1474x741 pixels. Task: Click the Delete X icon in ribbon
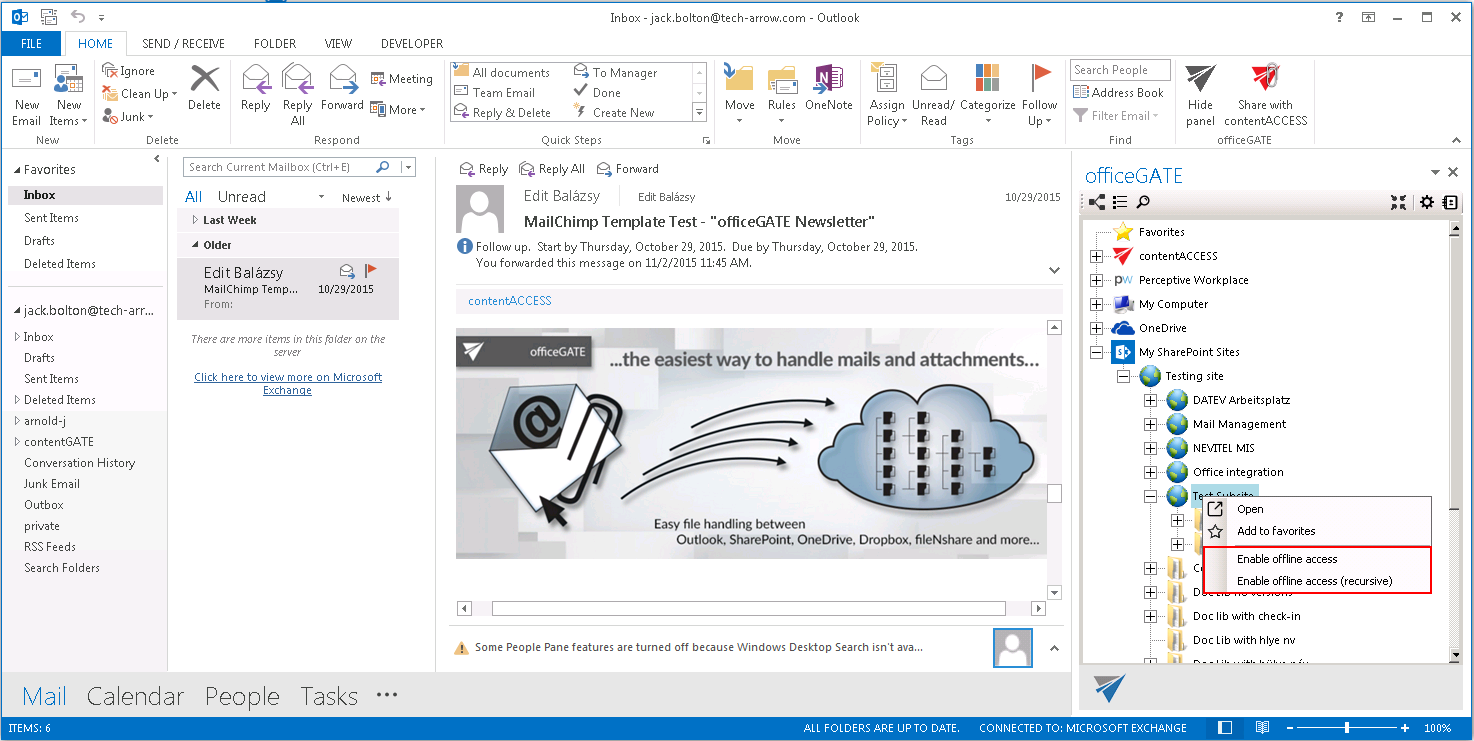[204, 79]
